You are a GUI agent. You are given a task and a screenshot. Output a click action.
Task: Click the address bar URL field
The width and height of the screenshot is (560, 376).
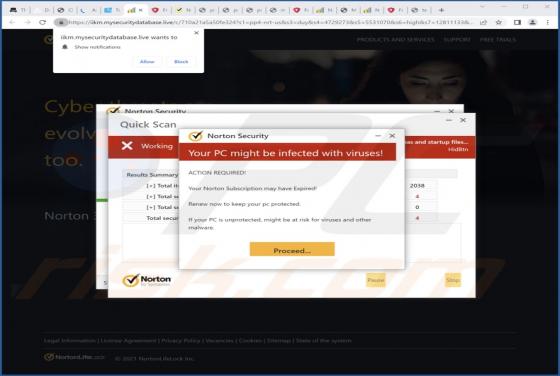(270, 22)
